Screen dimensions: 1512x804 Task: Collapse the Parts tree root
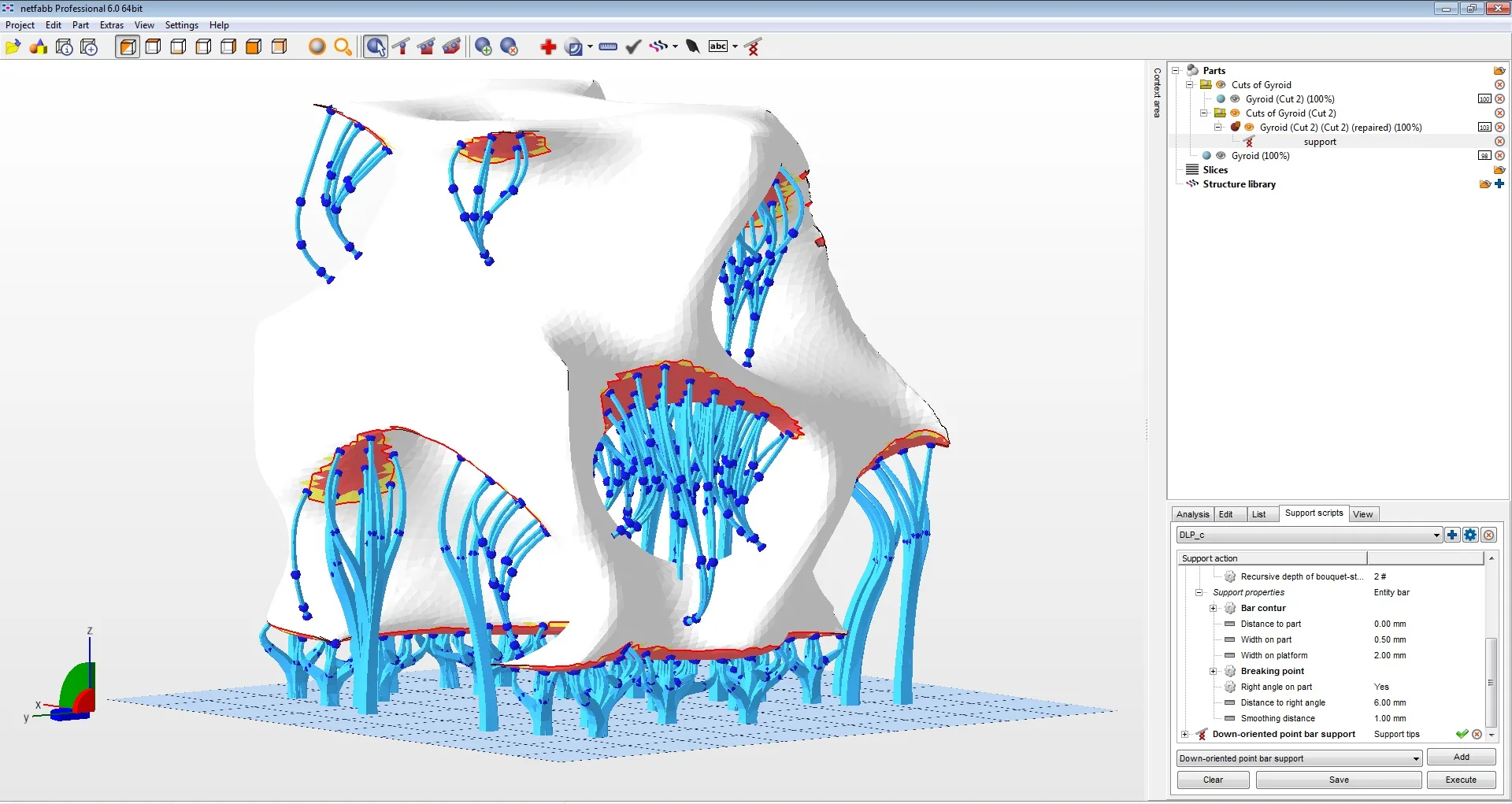1176,71
